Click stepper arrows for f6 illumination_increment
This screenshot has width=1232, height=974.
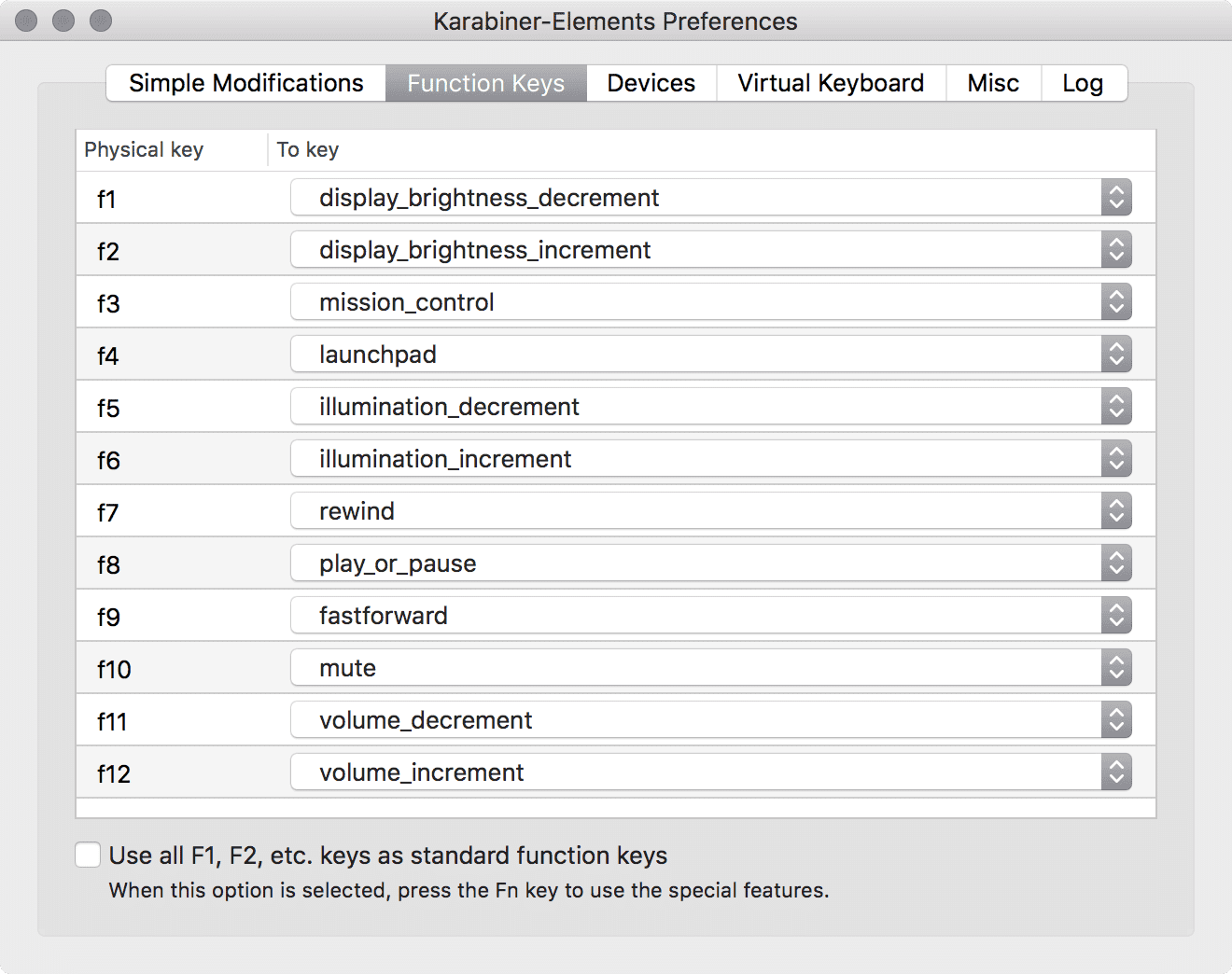(1116, 459)
